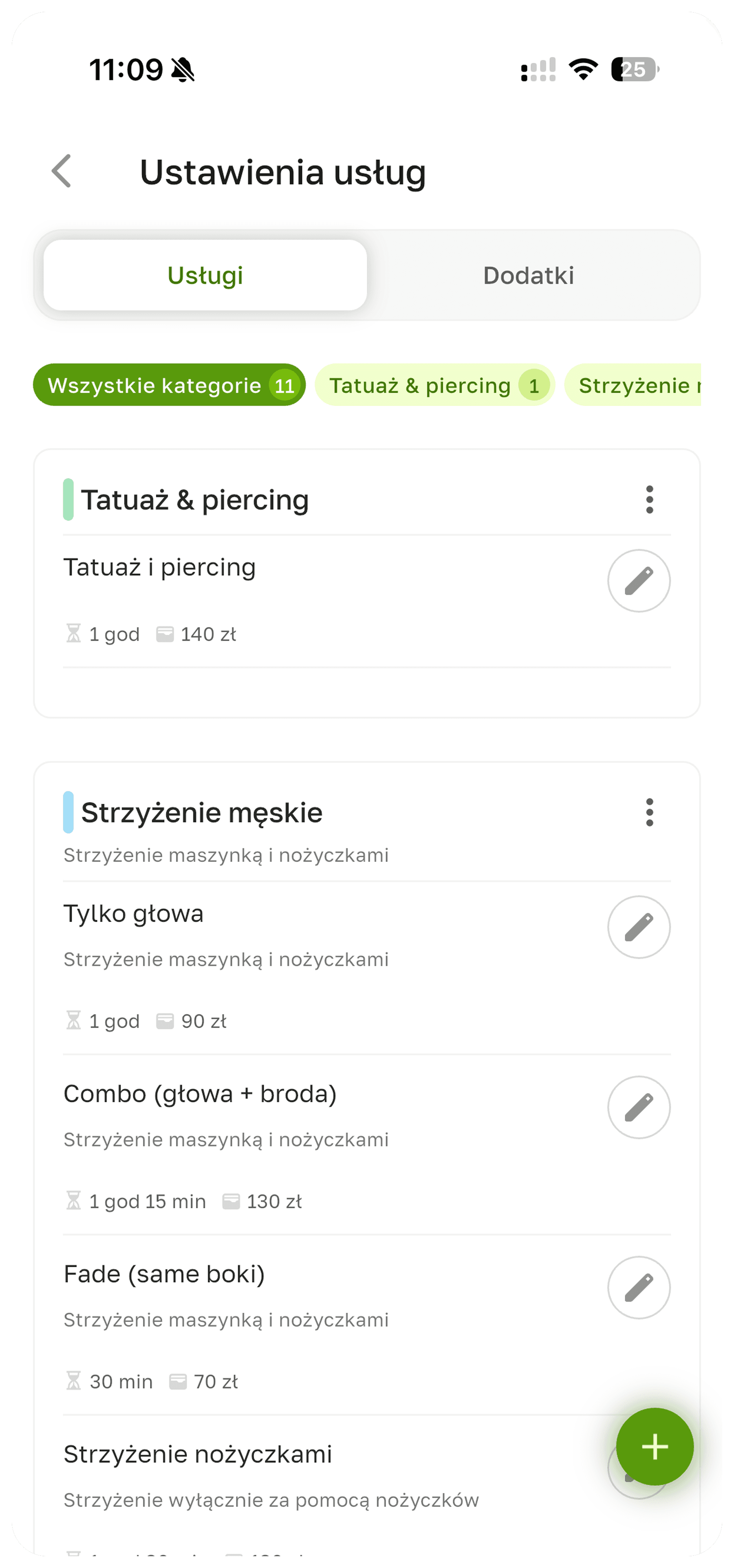Tap the back arrow icon
734x1568 pixels.
pos(62,171)
